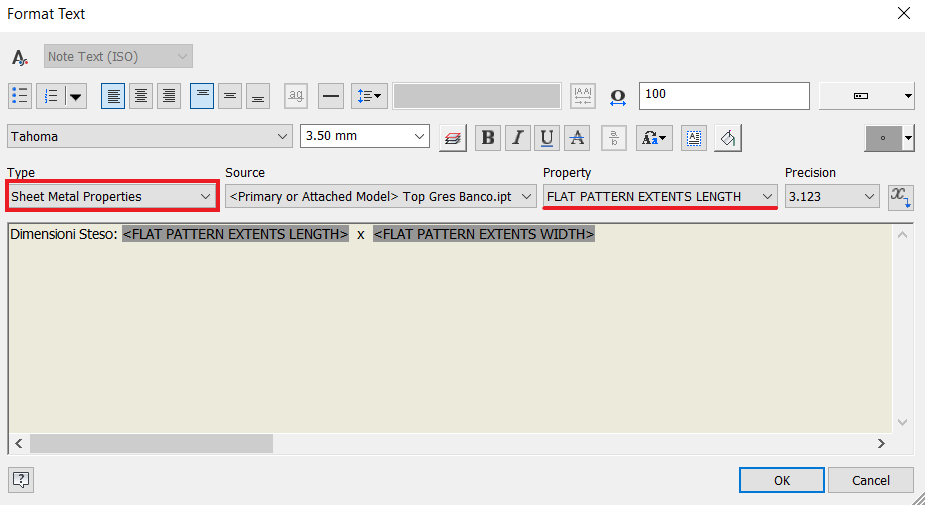Align text to the top

[202, 96]
